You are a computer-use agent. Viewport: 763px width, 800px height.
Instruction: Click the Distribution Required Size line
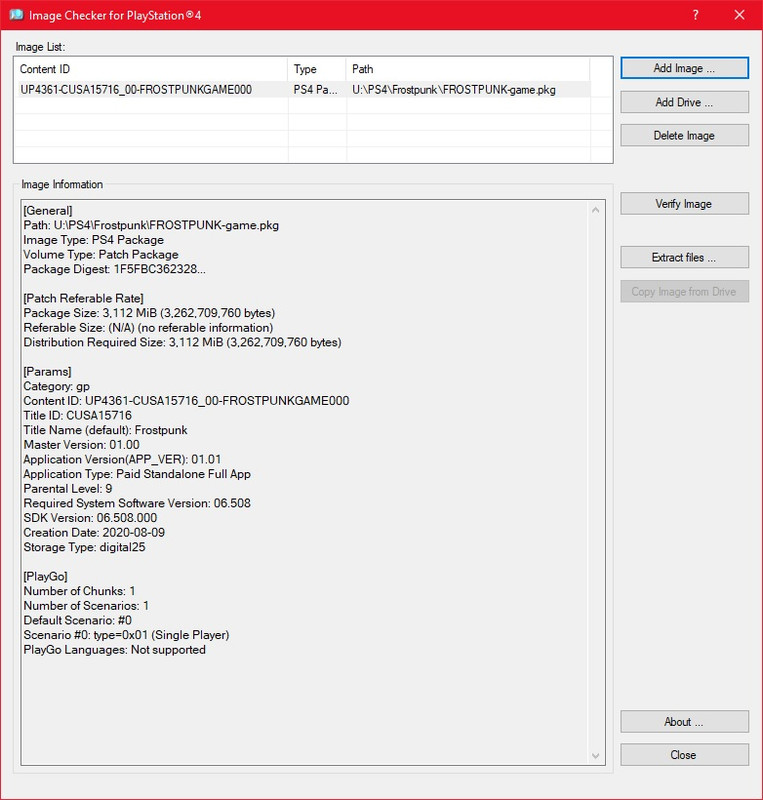(182, 342)
